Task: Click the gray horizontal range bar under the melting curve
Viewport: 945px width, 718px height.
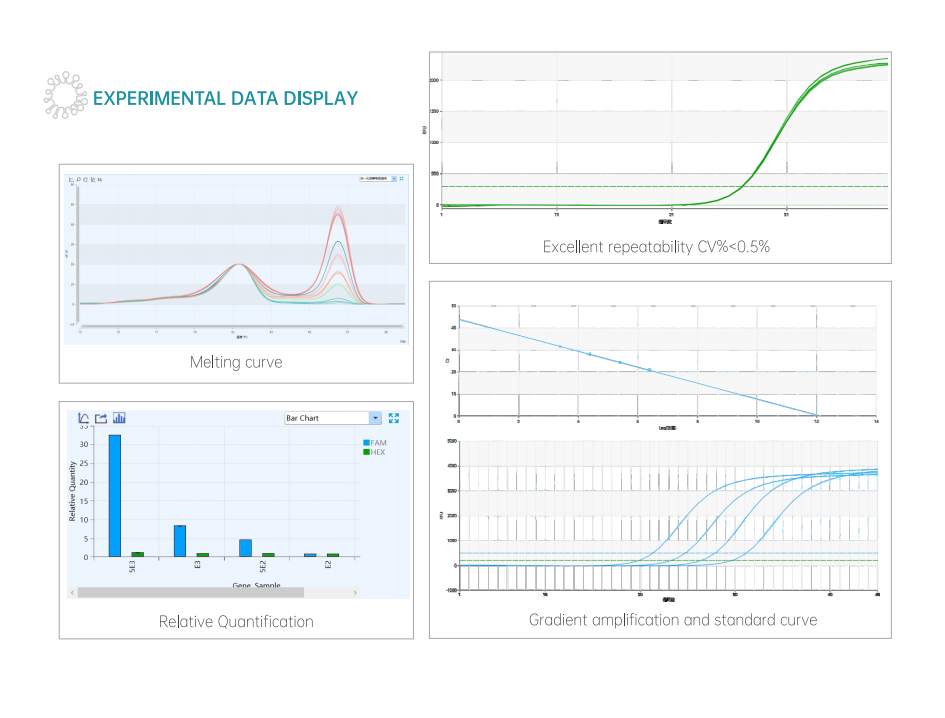Action: click(x=241, y=326)
